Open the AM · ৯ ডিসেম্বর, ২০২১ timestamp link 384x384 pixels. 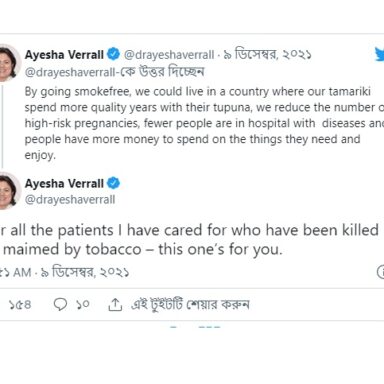tap(65, 272)
